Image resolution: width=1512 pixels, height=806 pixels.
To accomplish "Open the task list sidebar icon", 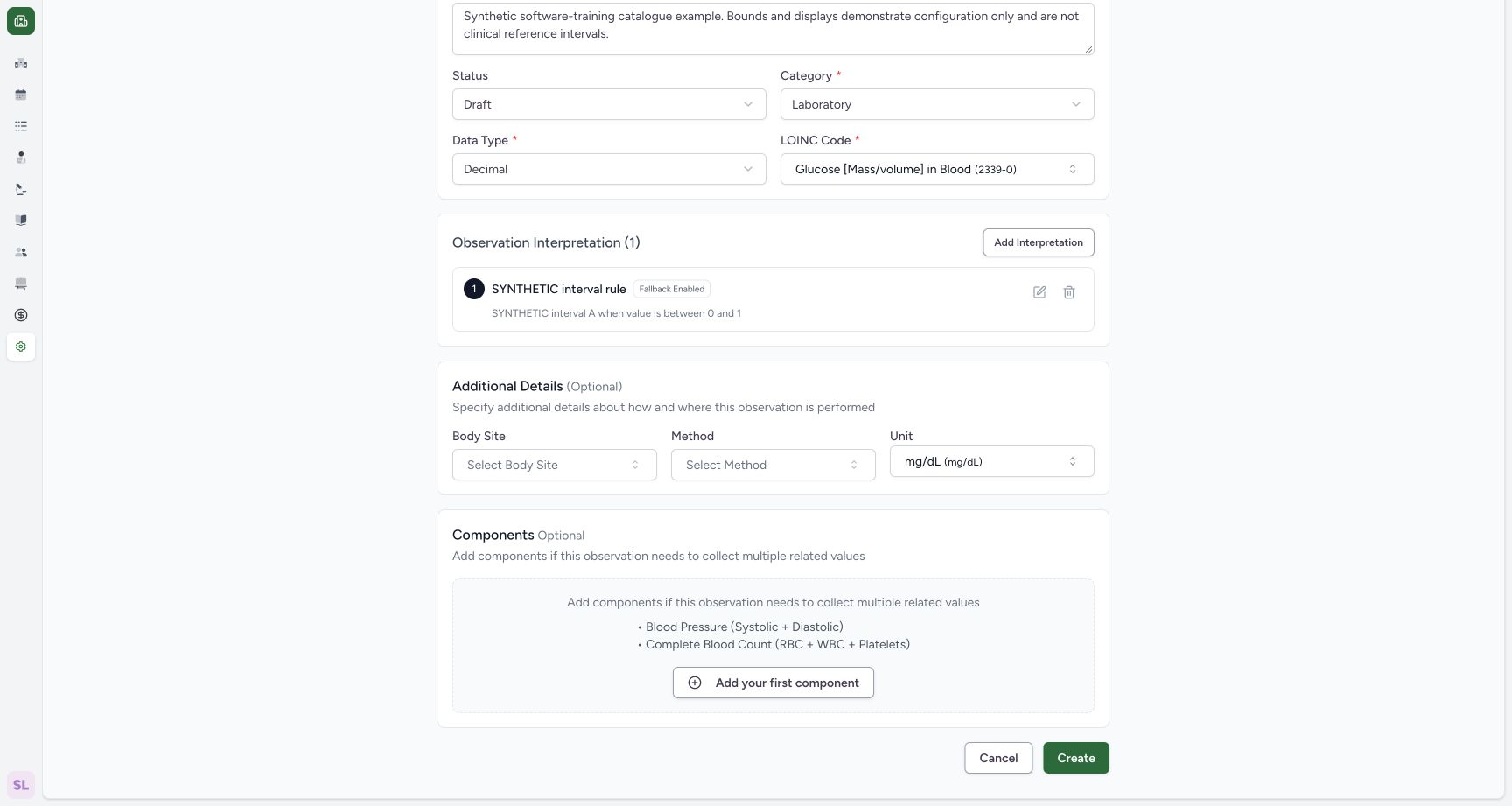I will (21, 126).
